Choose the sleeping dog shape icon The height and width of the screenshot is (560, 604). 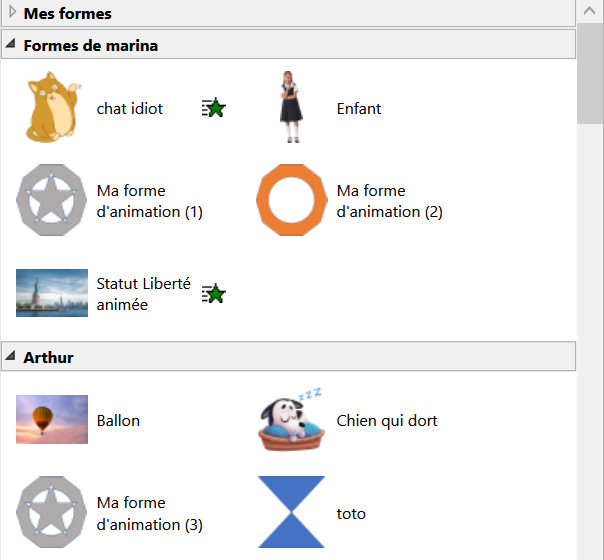click(x=292, y=419)
